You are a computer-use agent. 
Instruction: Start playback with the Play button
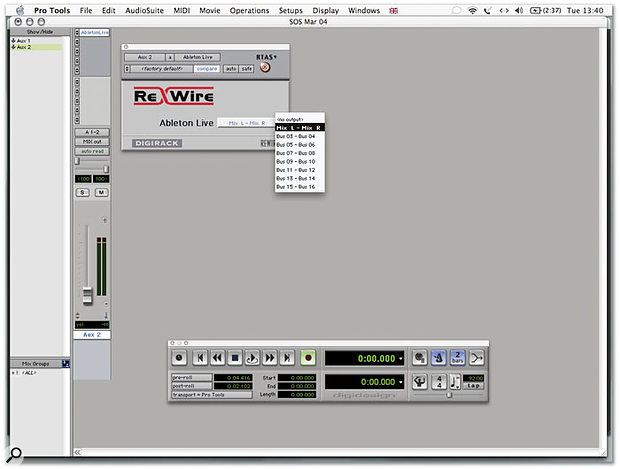point(252,358)
